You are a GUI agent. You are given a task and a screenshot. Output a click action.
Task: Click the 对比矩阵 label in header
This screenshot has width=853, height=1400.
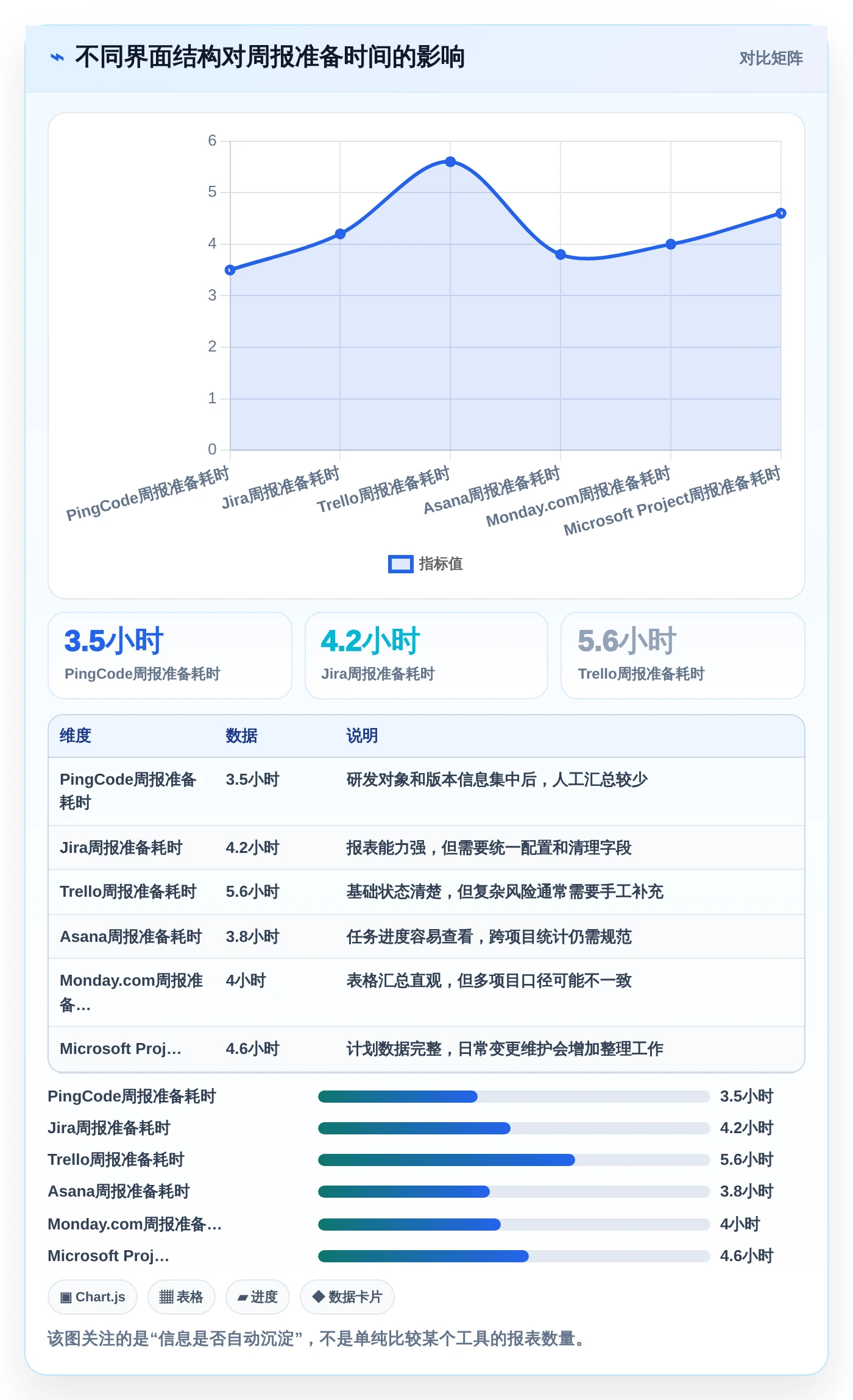[771, 58]
